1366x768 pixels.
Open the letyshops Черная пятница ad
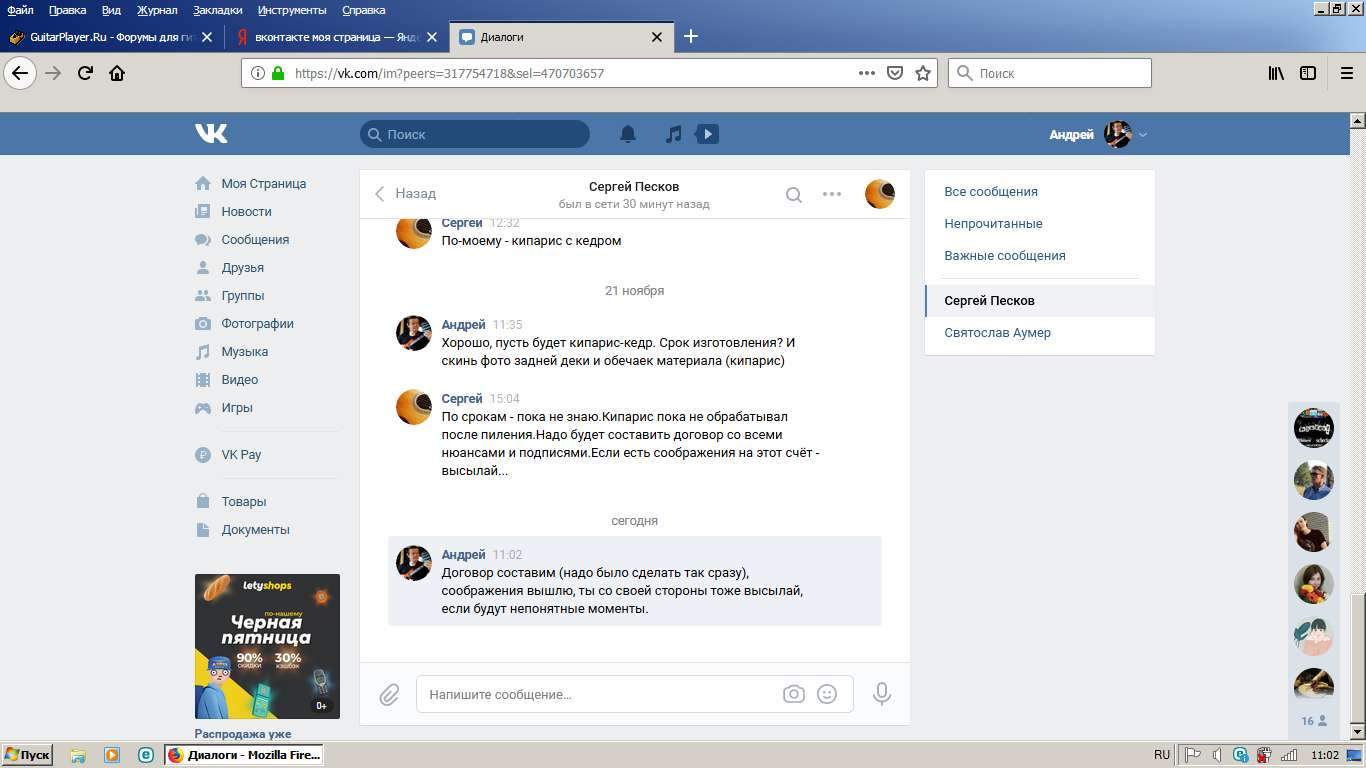tap(267, 646)
